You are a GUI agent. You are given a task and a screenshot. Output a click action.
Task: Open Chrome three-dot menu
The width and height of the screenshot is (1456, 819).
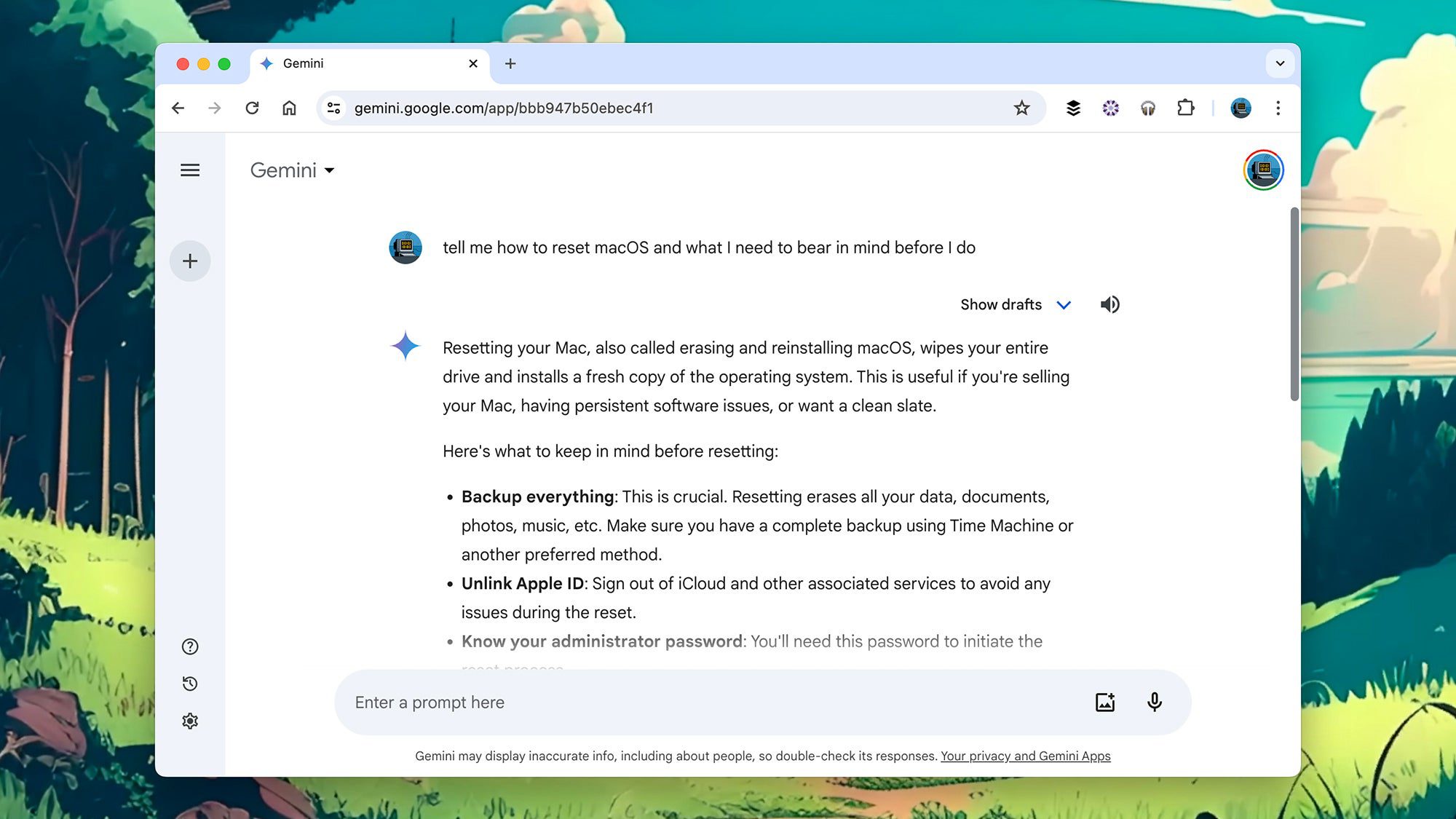pos(1278,108)
